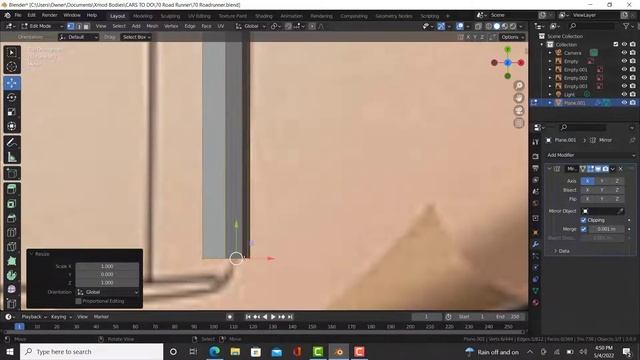Select the Smooth tool
Viewport: 640px width, 360px height.
12,289
